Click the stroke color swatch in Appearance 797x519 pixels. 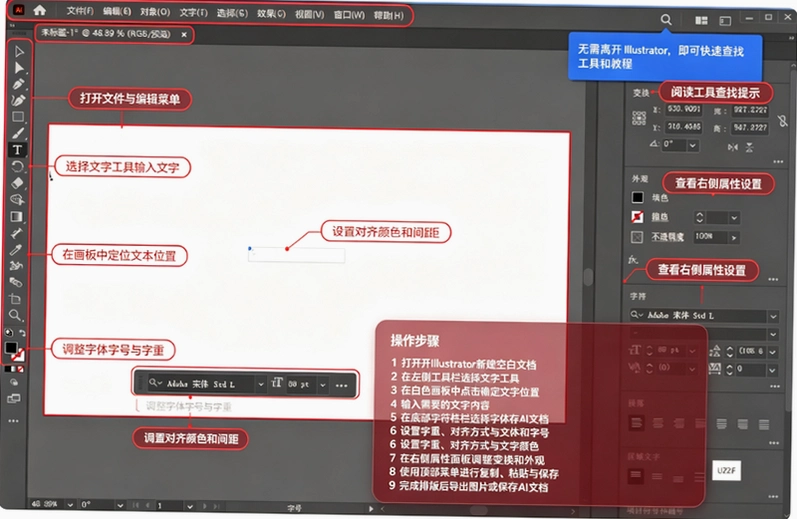point(637,217)
